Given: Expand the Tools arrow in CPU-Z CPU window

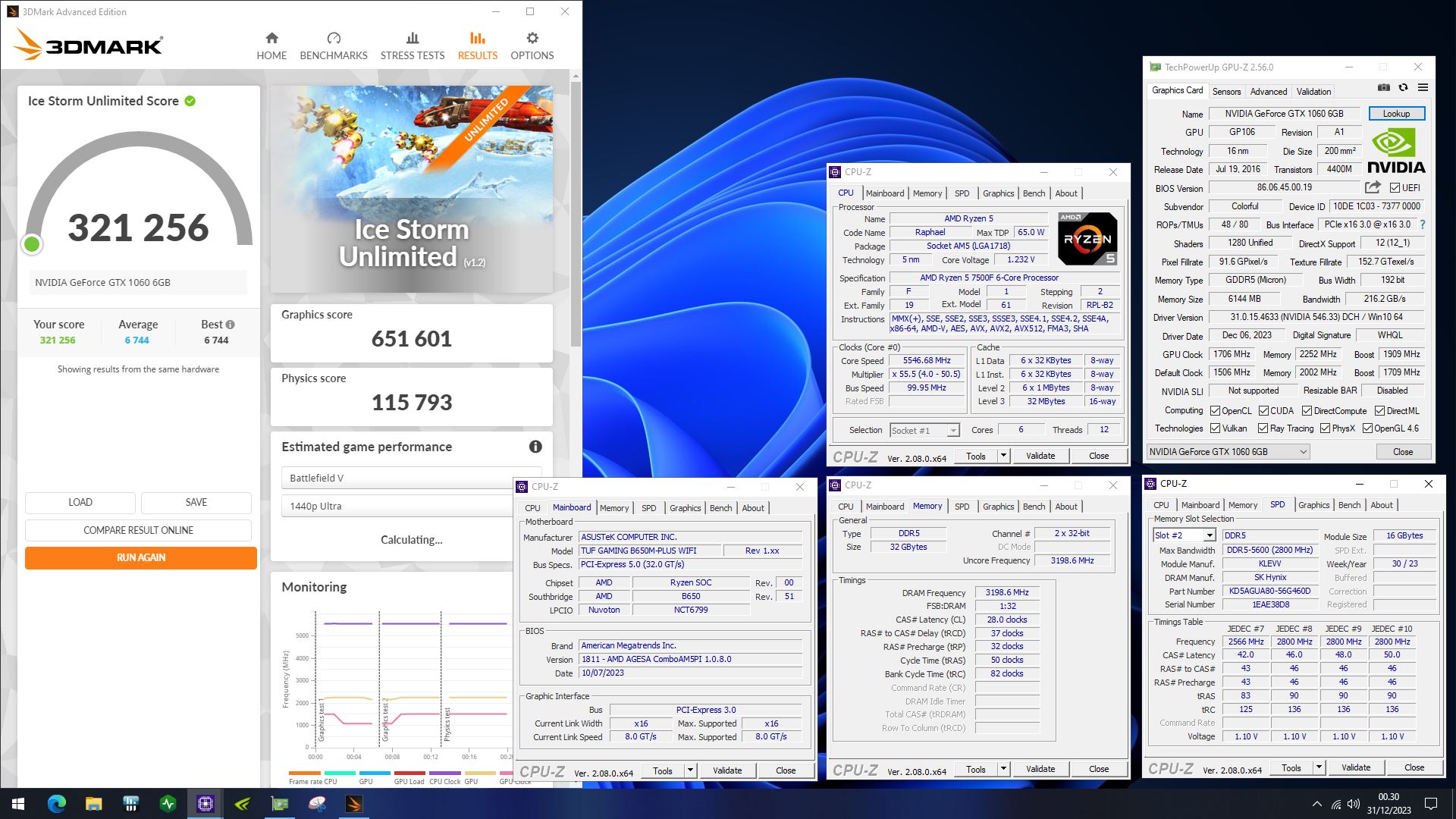Looking at the screenshot, I should tap(1003, 456).
